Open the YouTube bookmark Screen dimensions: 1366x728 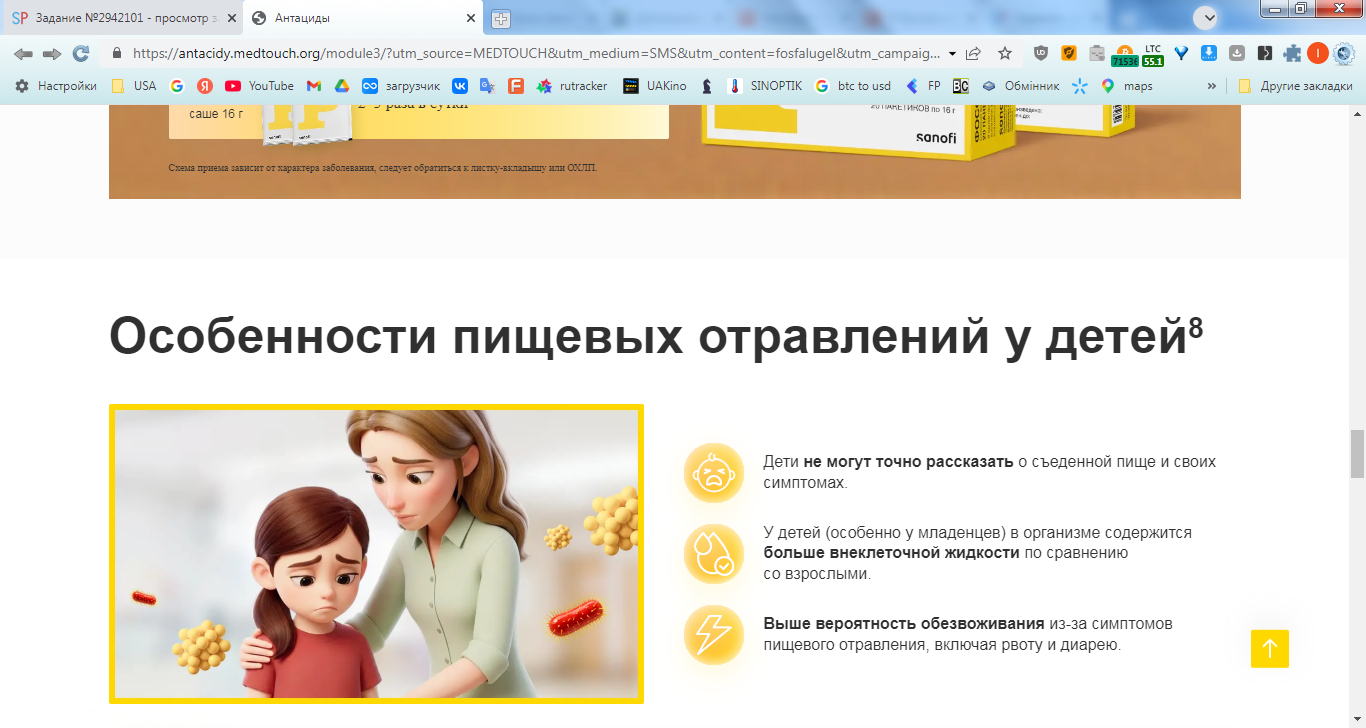(x=260, y=86)
